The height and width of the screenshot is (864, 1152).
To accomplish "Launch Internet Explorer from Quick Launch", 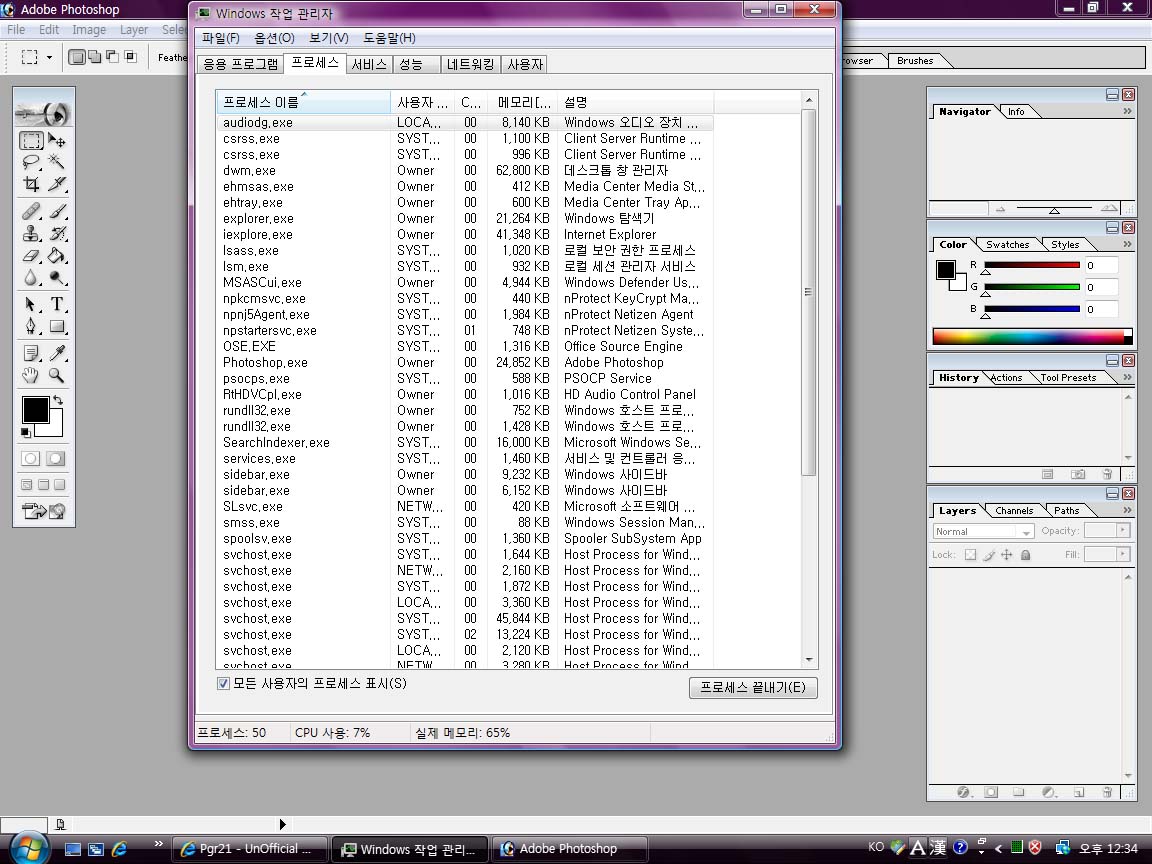I will [x=119, y=849].
